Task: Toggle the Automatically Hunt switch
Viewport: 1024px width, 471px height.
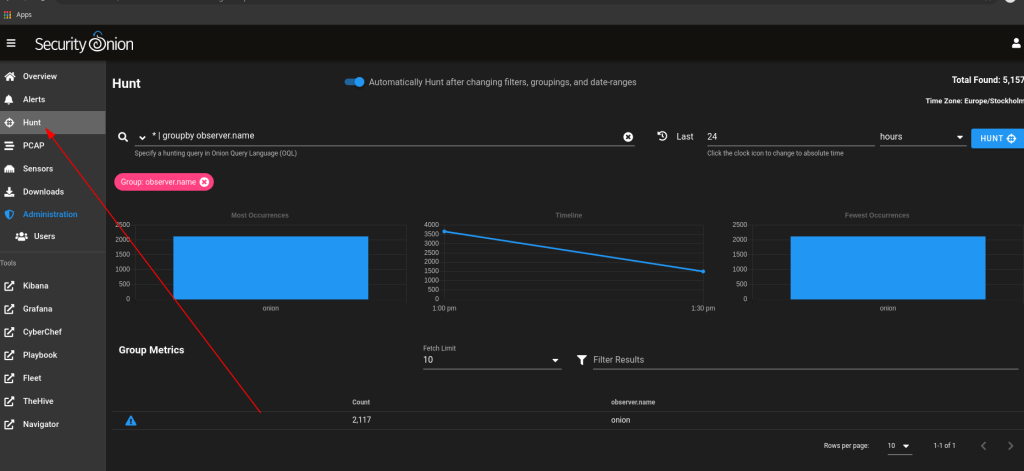Action: pos(354,82)
